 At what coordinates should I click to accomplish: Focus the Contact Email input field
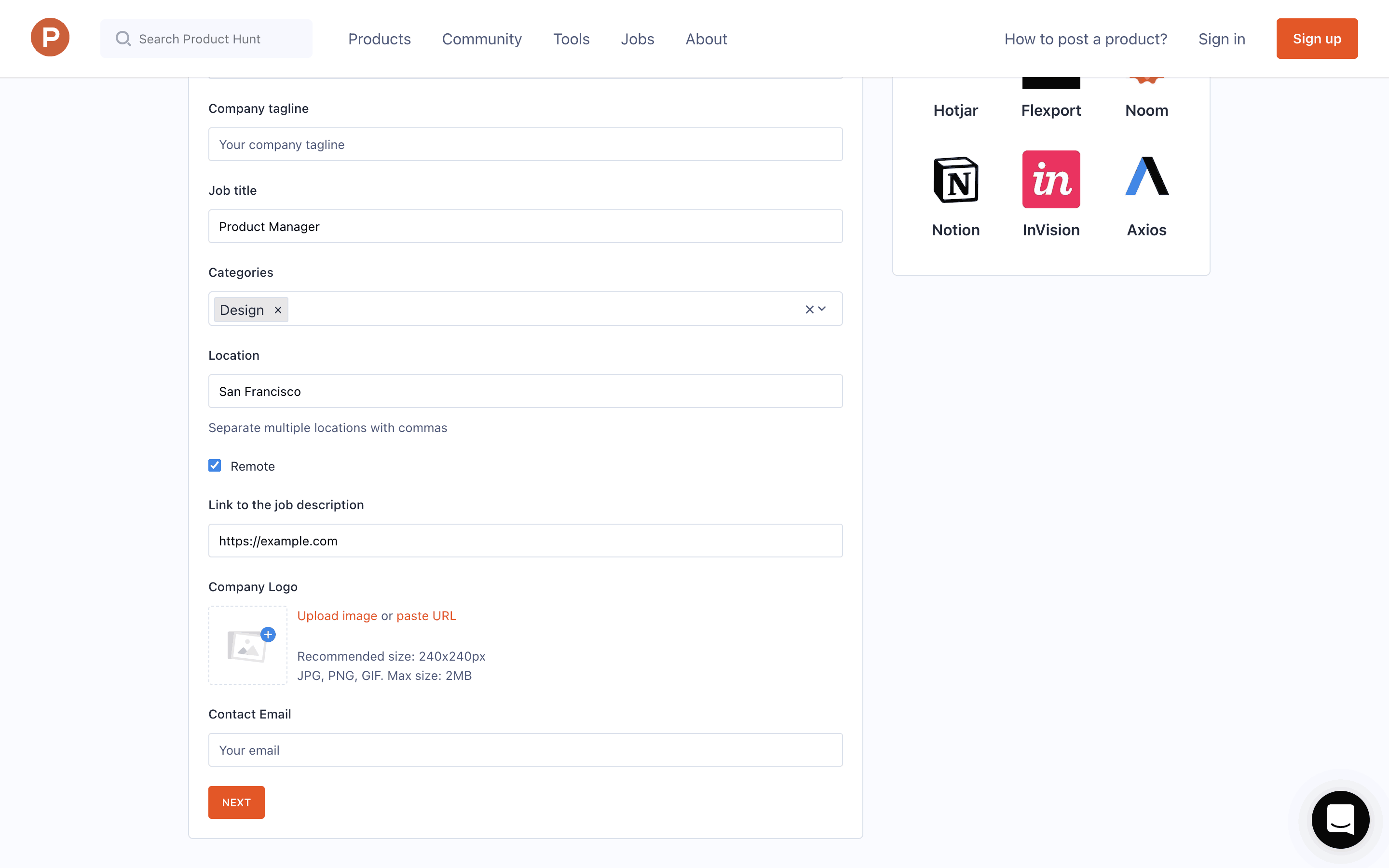[525, 750]
